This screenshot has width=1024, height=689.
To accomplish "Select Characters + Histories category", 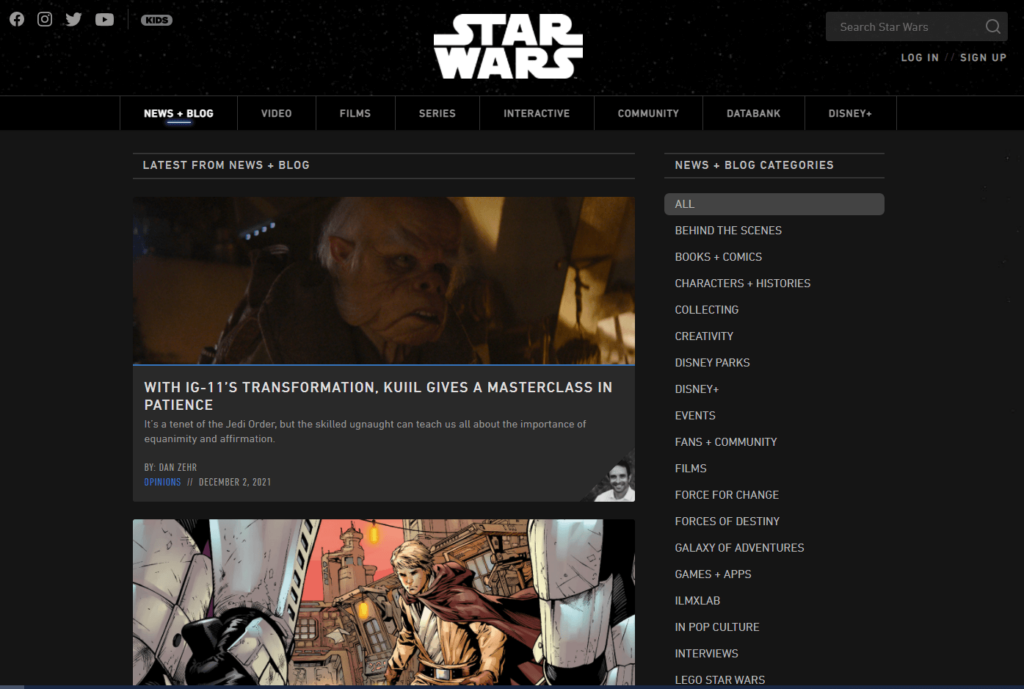I will (742, 283).
